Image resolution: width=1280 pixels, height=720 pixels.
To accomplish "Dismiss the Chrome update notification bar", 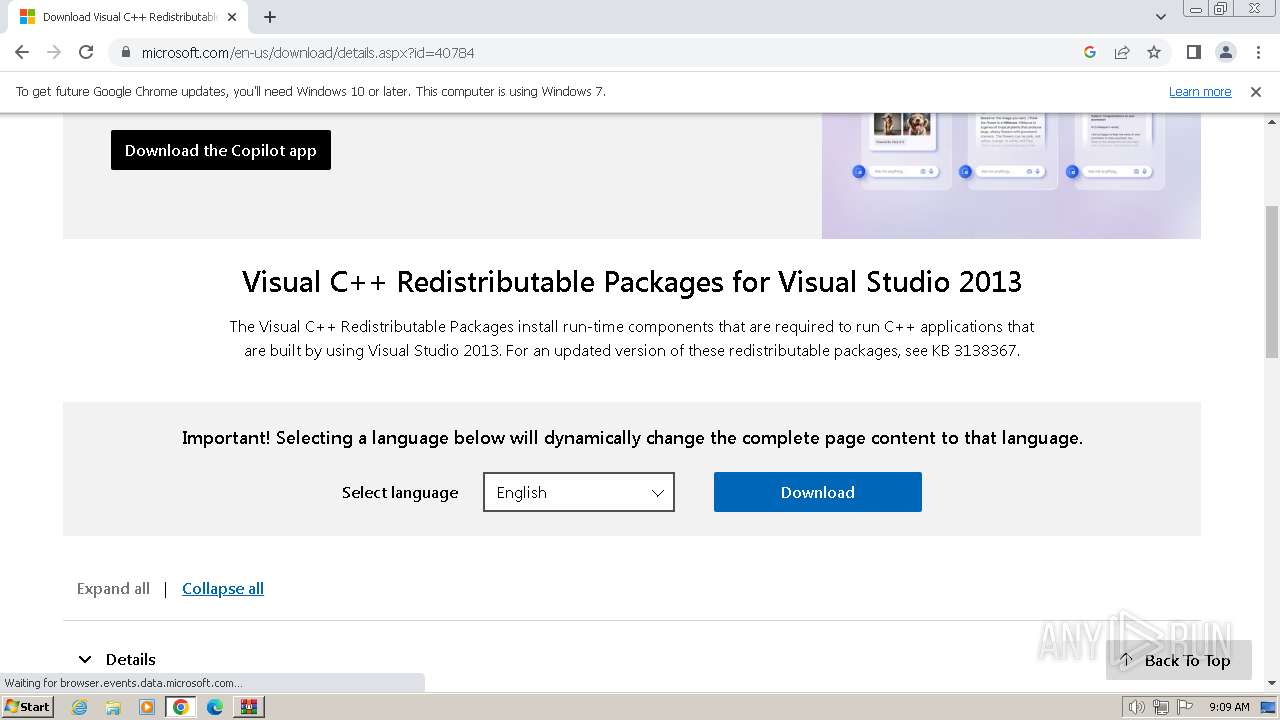I will (1256, 91).
